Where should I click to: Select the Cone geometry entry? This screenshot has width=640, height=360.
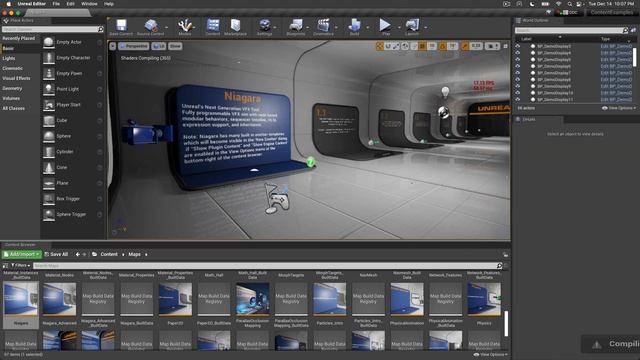click(73, 167)
